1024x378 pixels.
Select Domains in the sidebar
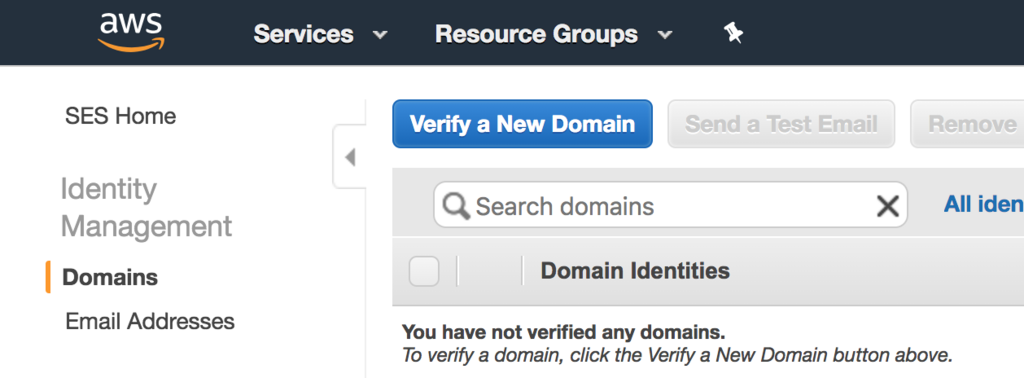tap(110, 277)
